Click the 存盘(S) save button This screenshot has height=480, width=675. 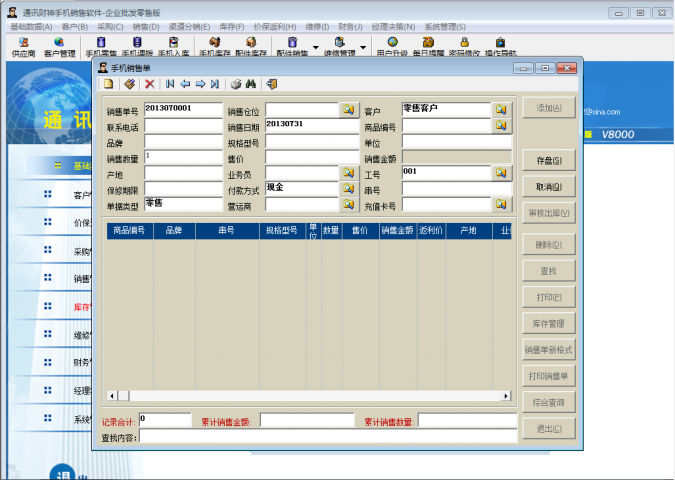pos(549,160)
